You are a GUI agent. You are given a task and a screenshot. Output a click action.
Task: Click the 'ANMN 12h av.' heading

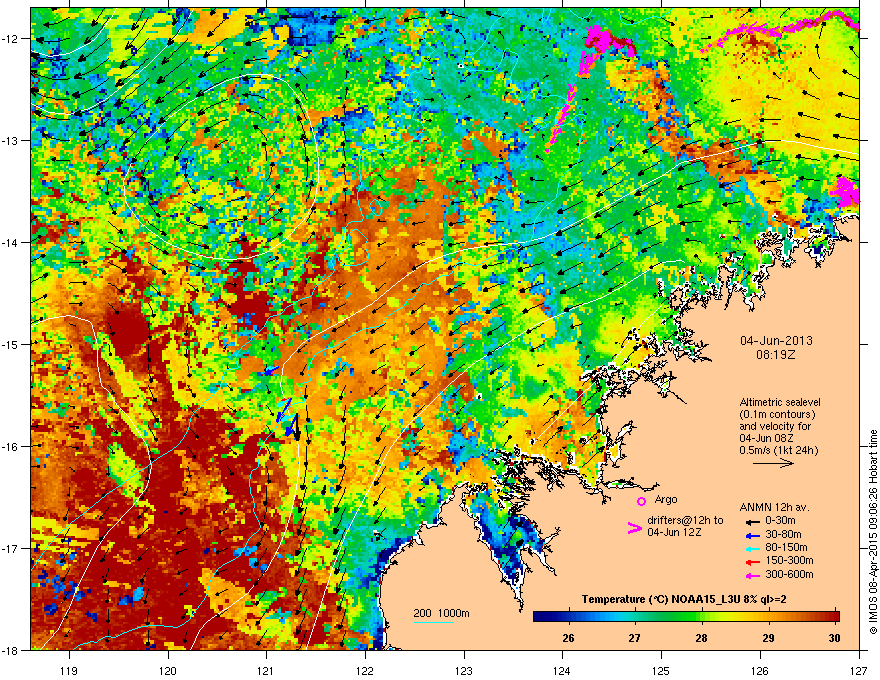click(774, 507)
